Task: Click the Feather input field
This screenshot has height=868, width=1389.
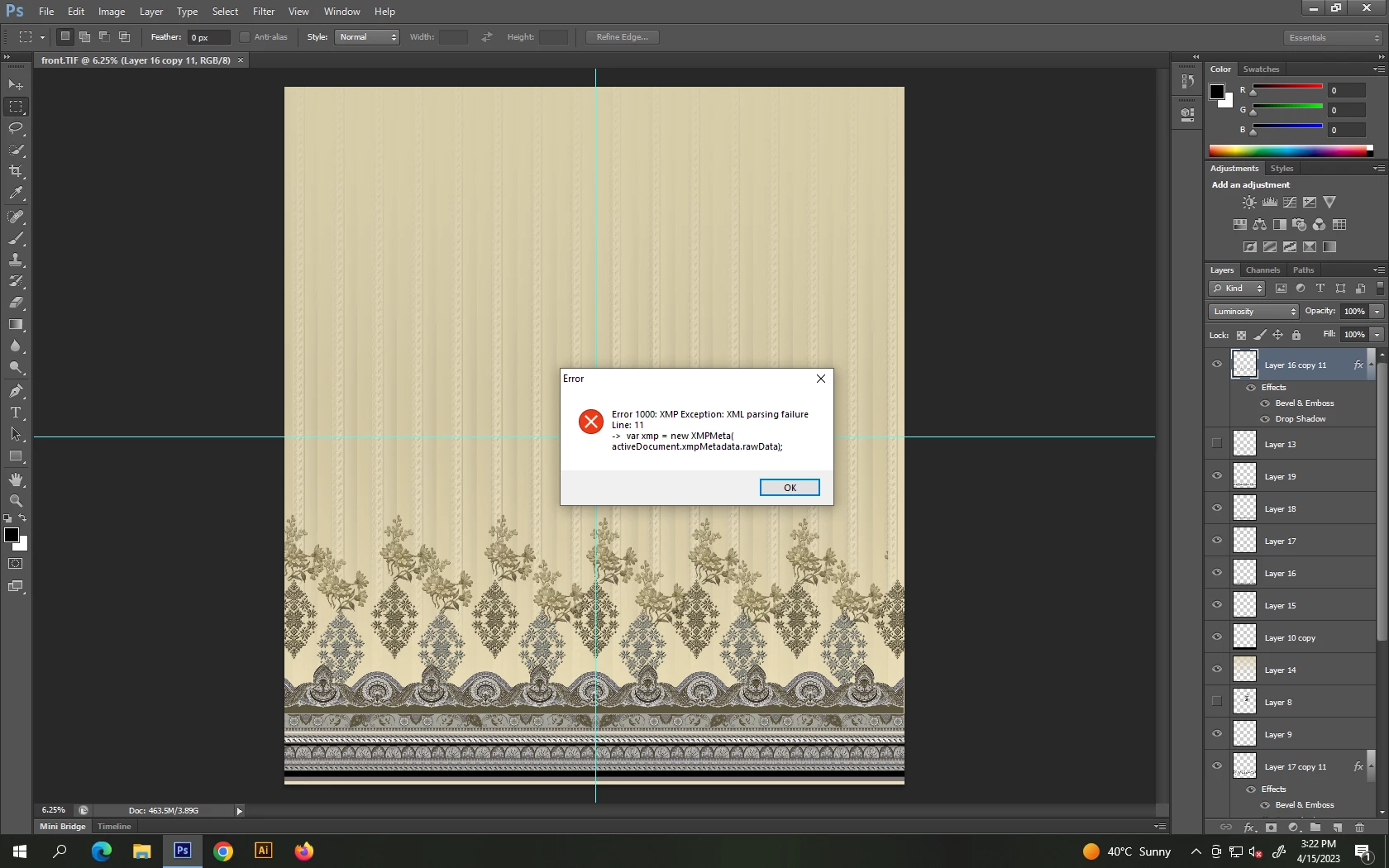Action: coord(208,37)
